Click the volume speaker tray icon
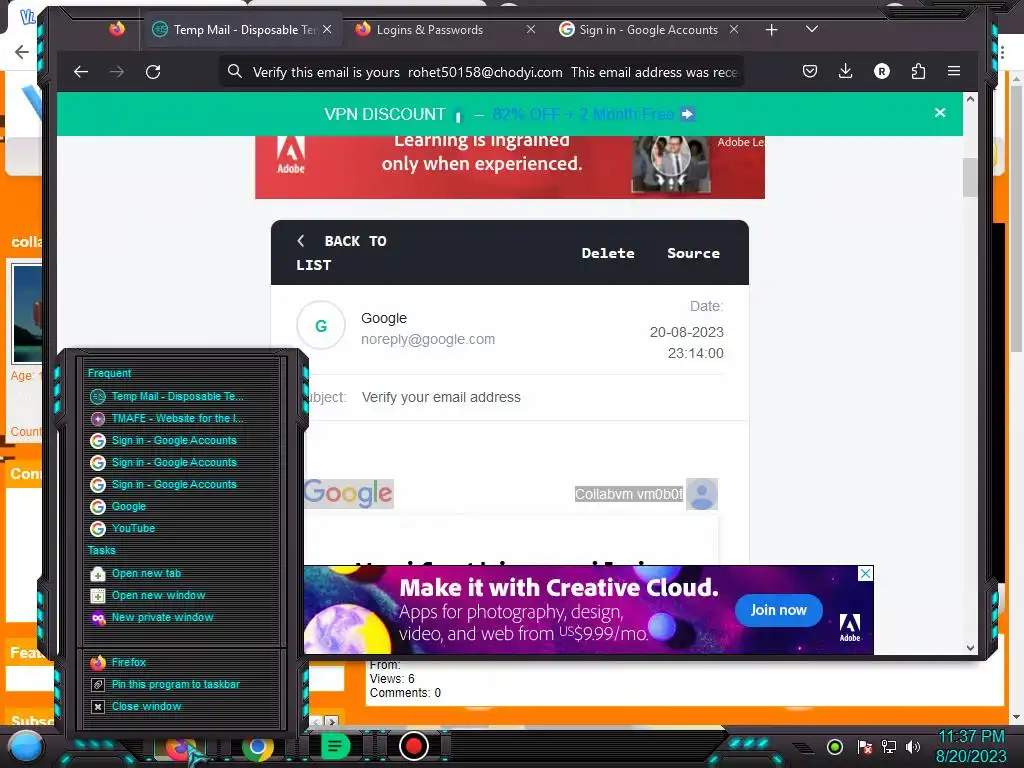The image size is (1024, 768). tap(913, 746)
